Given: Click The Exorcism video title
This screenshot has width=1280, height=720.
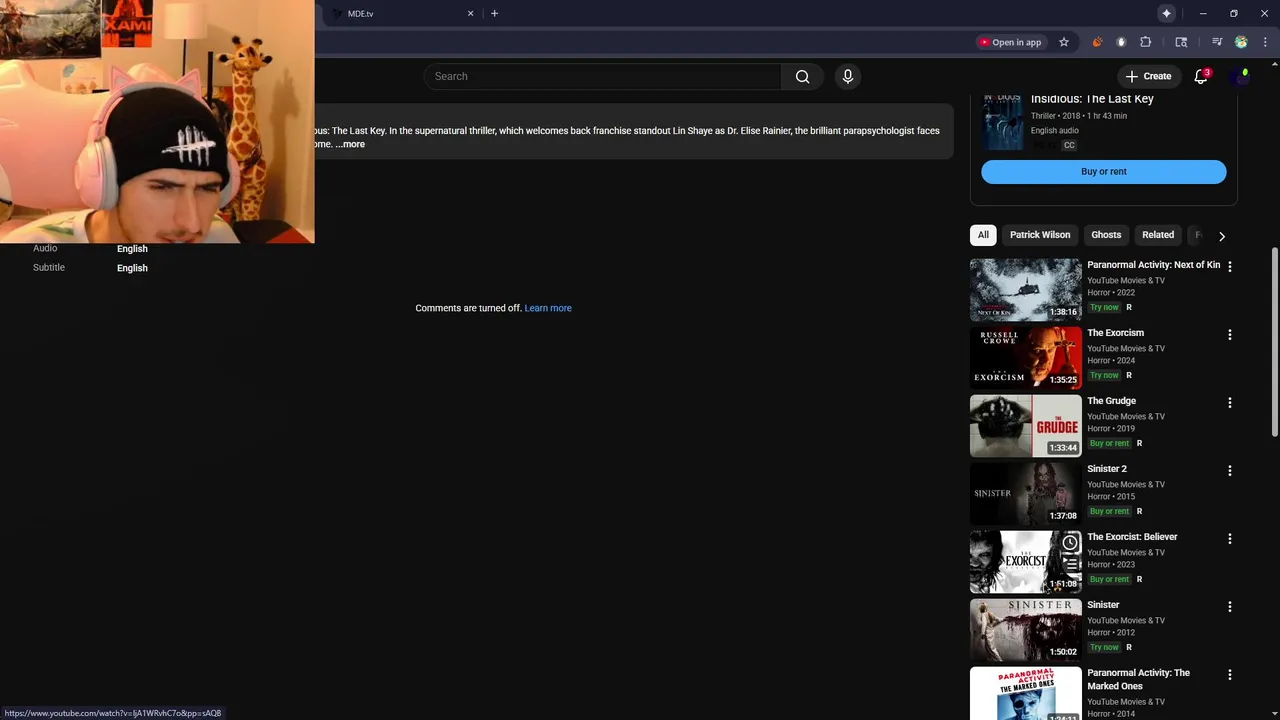Looking at the screenshot, I should point(1115,333).
